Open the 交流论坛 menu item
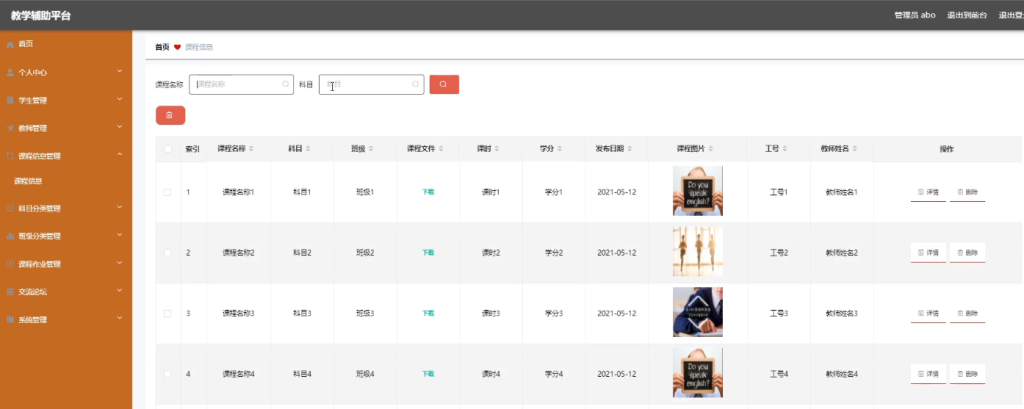 pos(66,292)
